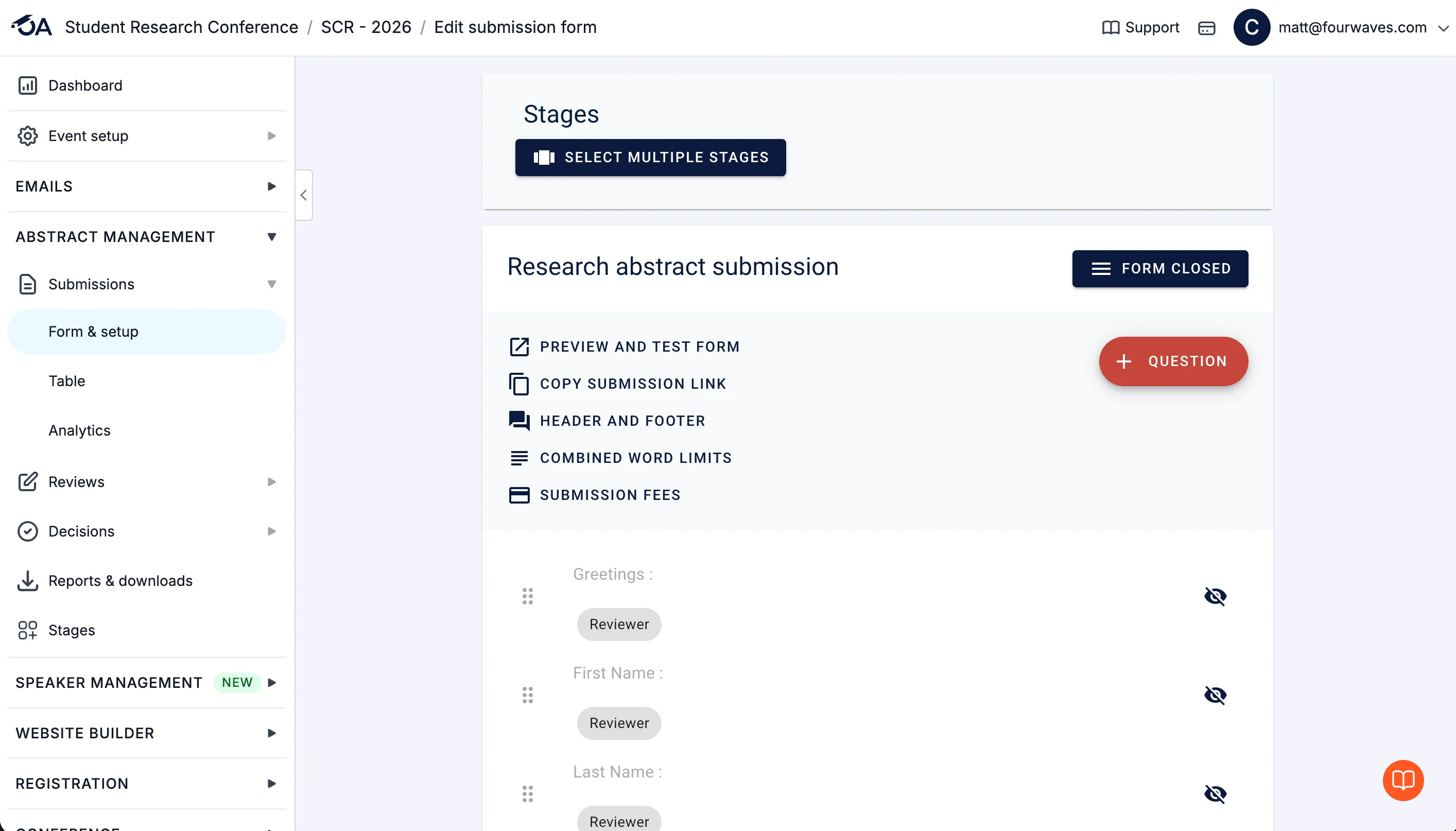Click matt@fourwaves.com account email
The image size is (1456, 831).
pos(1352,27)
